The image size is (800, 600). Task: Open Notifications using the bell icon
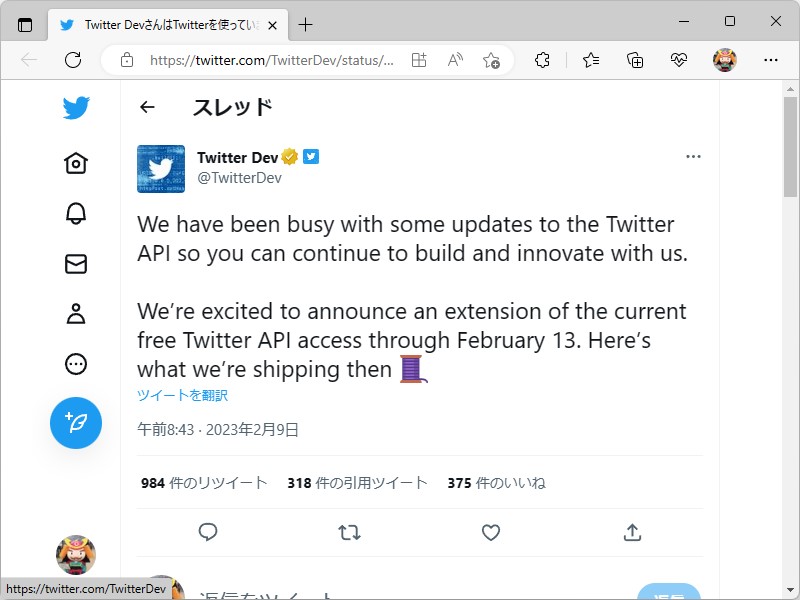pyautogui.click(x=75, y=213)
